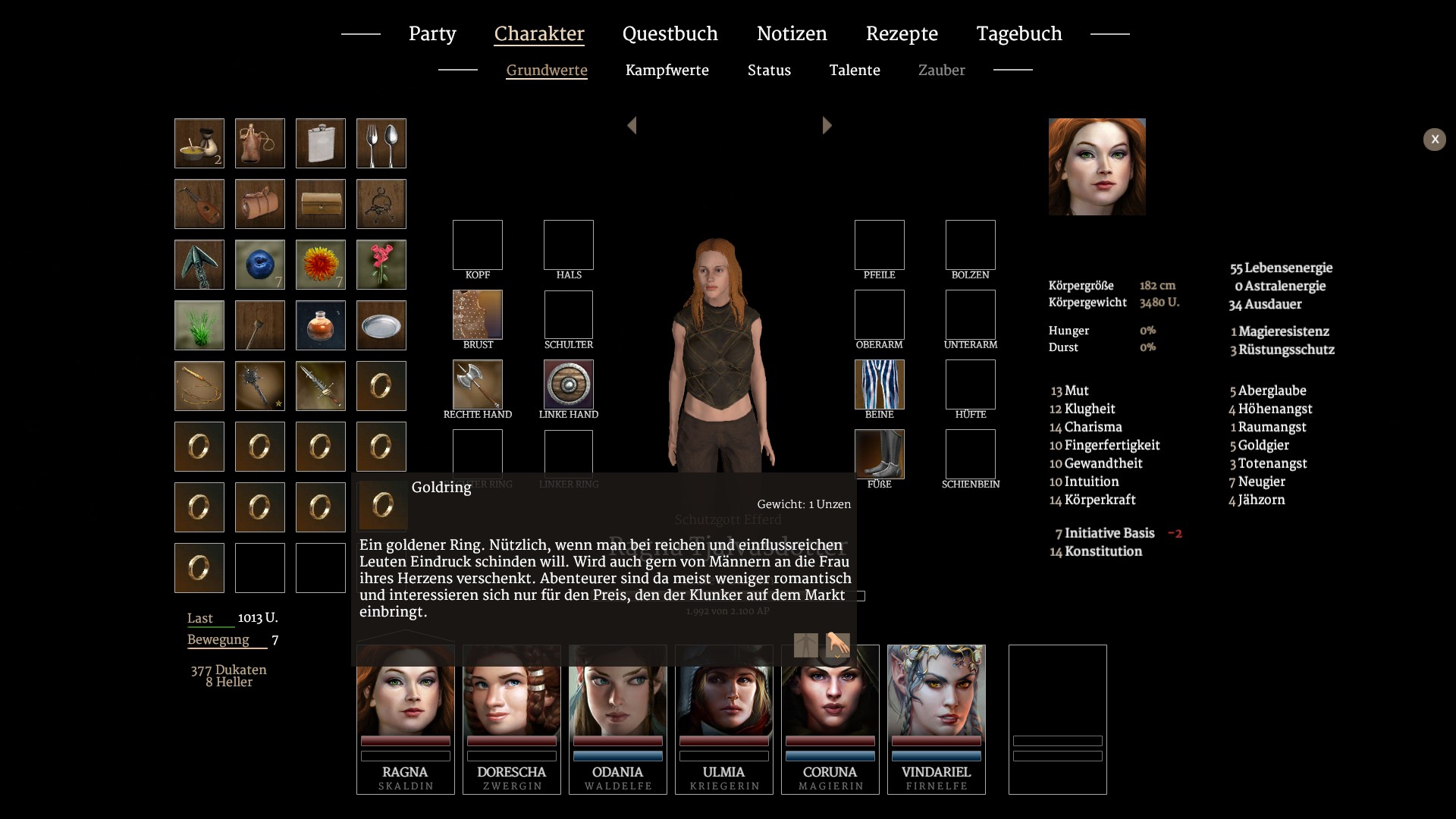This screenshot has height=819, width=1456.
Task: Click the empty HÜFTE equipment slot
Action: [971, 384]
